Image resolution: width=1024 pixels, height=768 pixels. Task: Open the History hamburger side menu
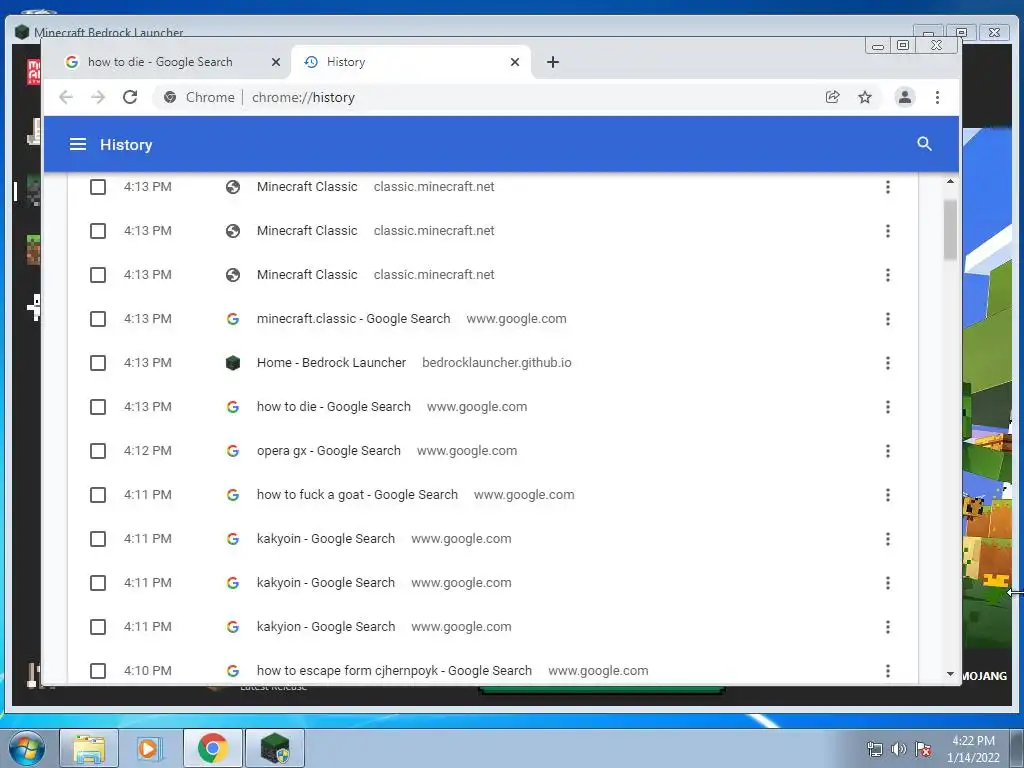[78, 144]
